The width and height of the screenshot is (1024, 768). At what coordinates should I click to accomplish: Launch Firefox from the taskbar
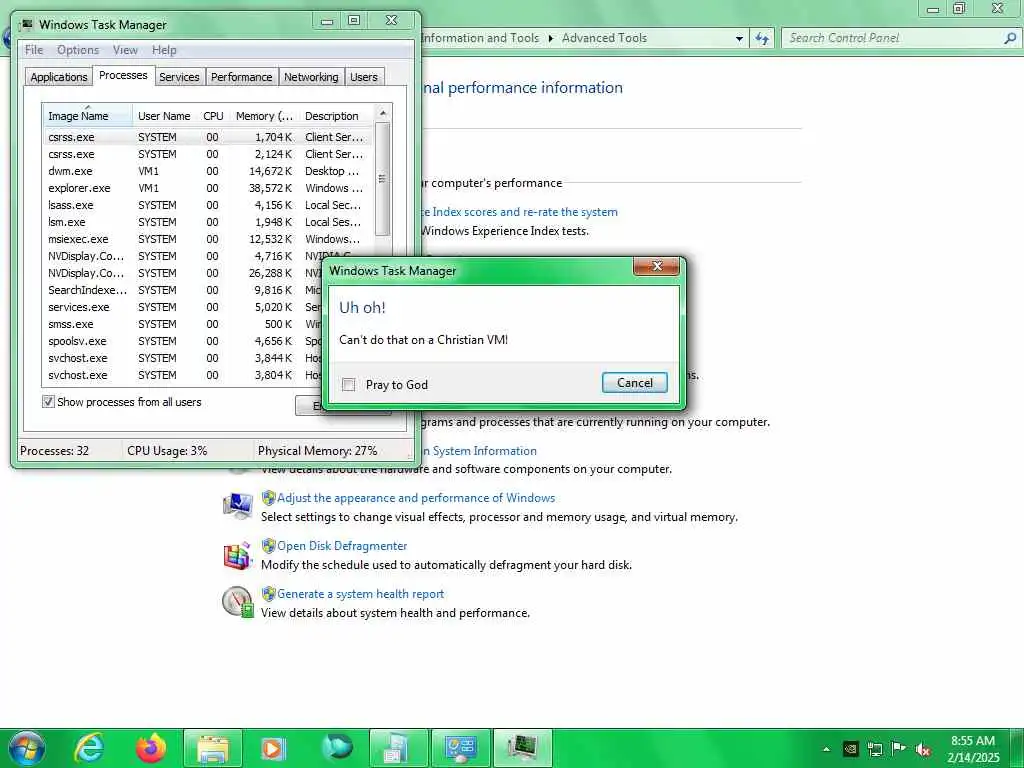pyautogui.click(x=151, y=748)
